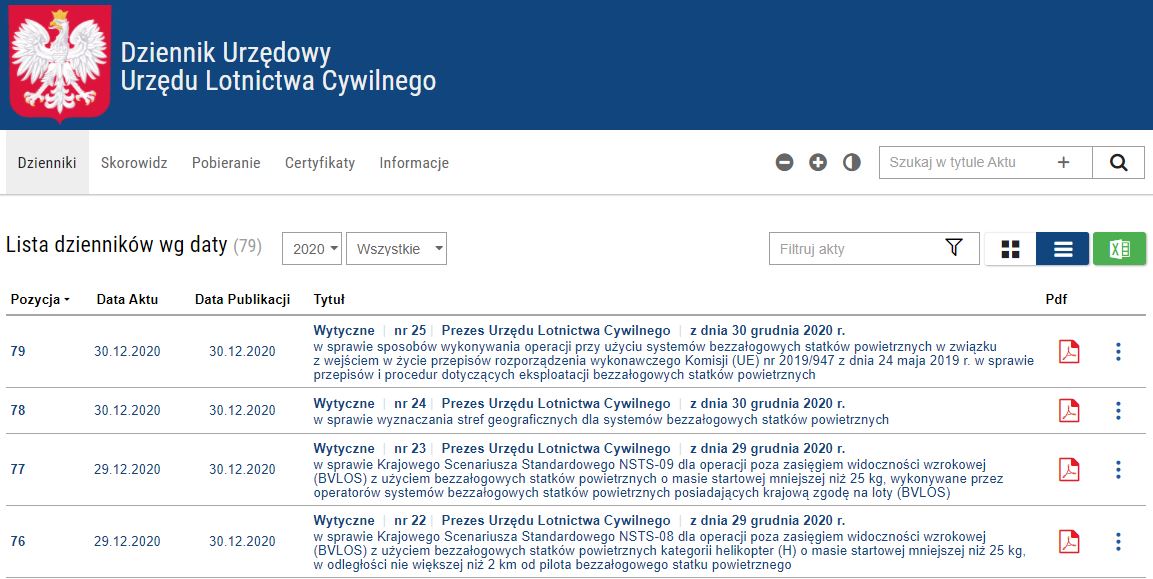1153x579 pixels.
Task: Click the NSTS-08 scenario description text
Action: coord(669,551)
